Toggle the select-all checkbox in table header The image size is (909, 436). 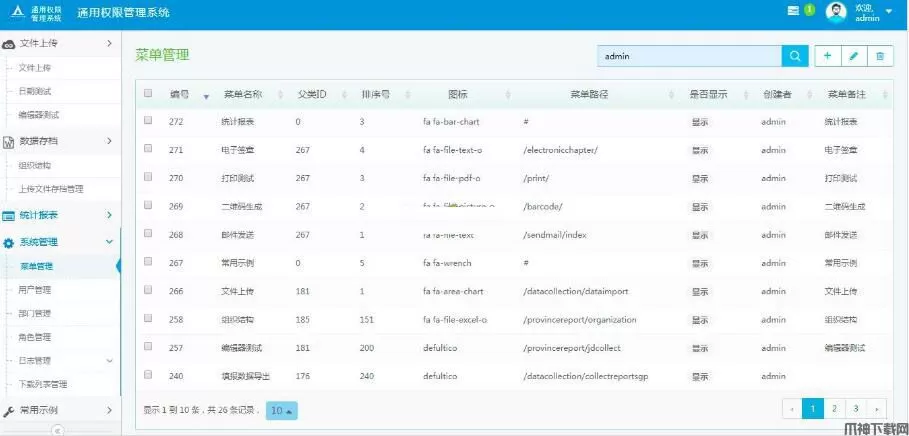coord(148,94)
